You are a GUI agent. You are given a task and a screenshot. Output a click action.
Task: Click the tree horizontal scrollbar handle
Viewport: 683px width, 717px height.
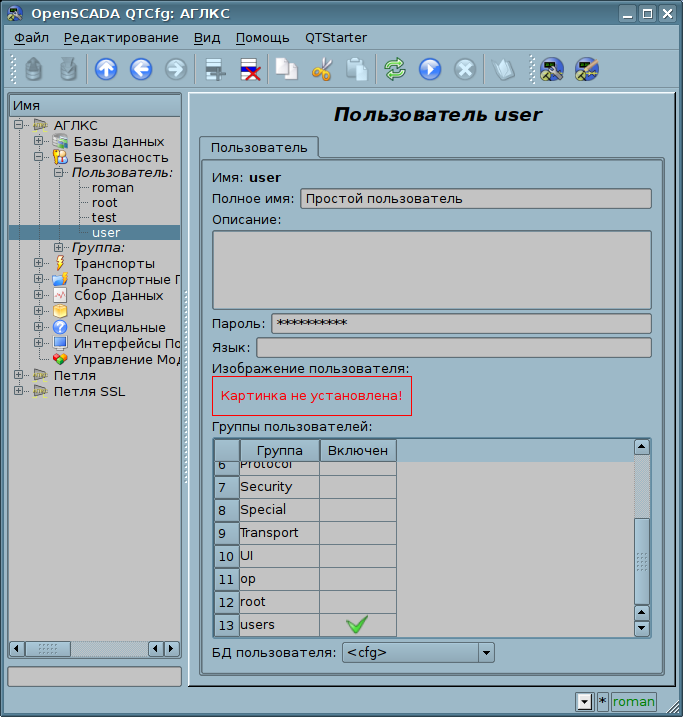(x=48, y=648)
